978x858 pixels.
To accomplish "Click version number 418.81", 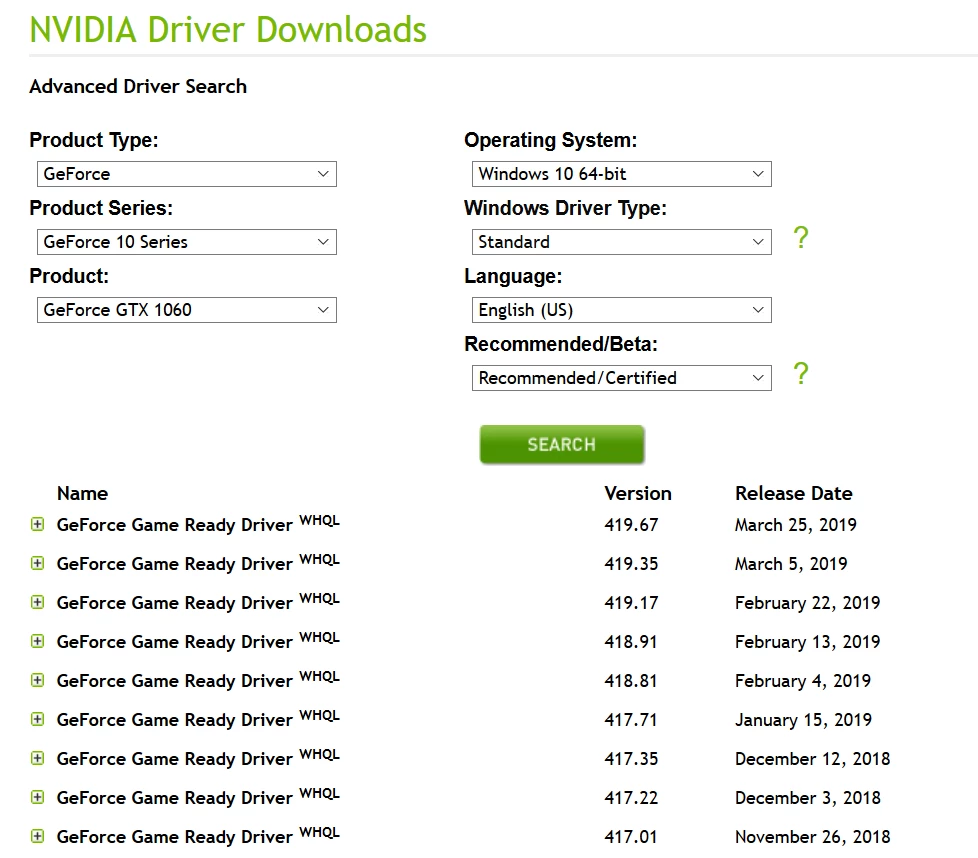I will click(x=631, y=681).
